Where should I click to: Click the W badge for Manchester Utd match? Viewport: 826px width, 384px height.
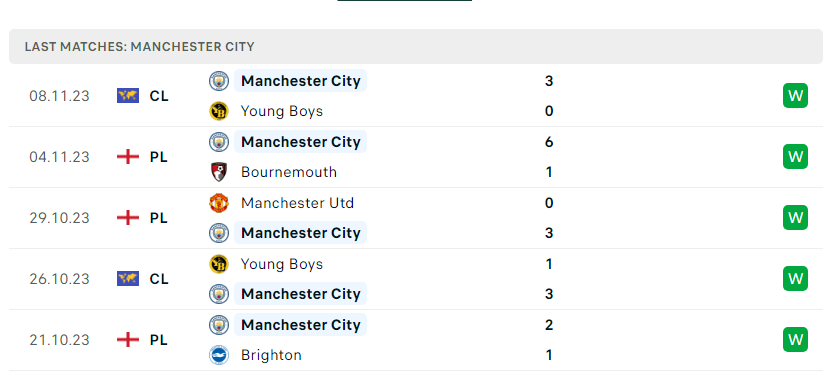click(795, 218)
